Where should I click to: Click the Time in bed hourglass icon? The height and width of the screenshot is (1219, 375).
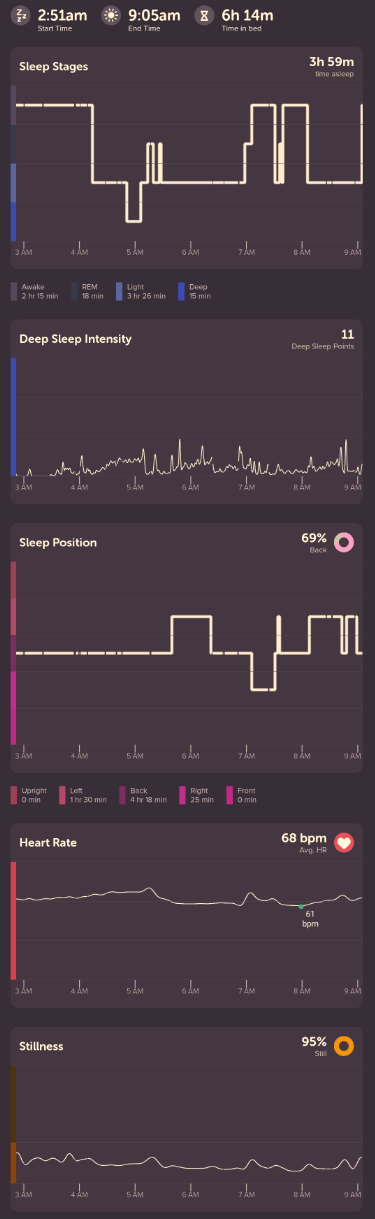point(204,16)
